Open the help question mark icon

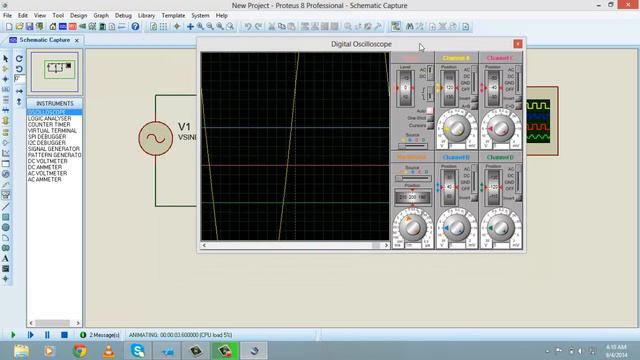(135, 27)
